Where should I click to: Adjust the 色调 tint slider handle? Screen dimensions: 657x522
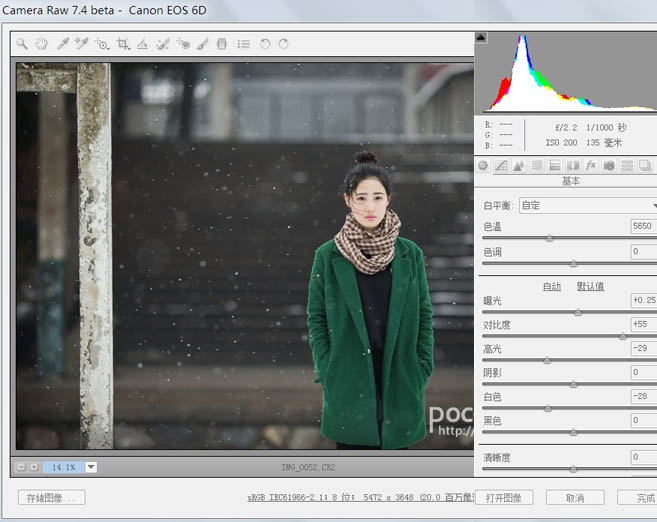pos(573,264)
